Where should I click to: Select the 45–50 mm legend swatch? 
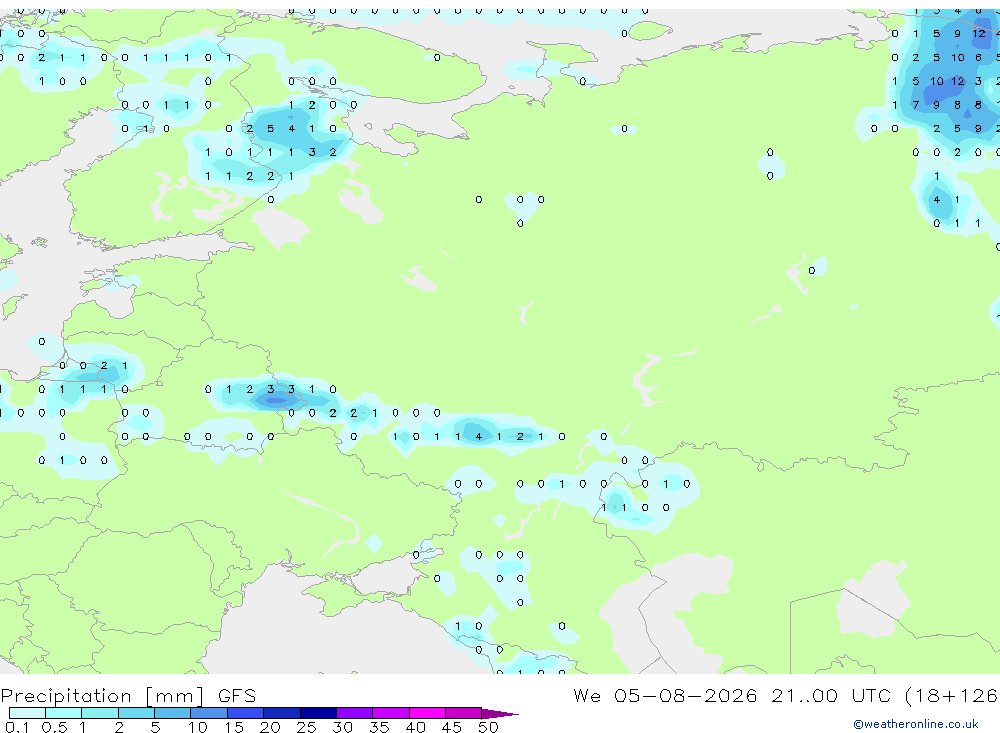464,713
